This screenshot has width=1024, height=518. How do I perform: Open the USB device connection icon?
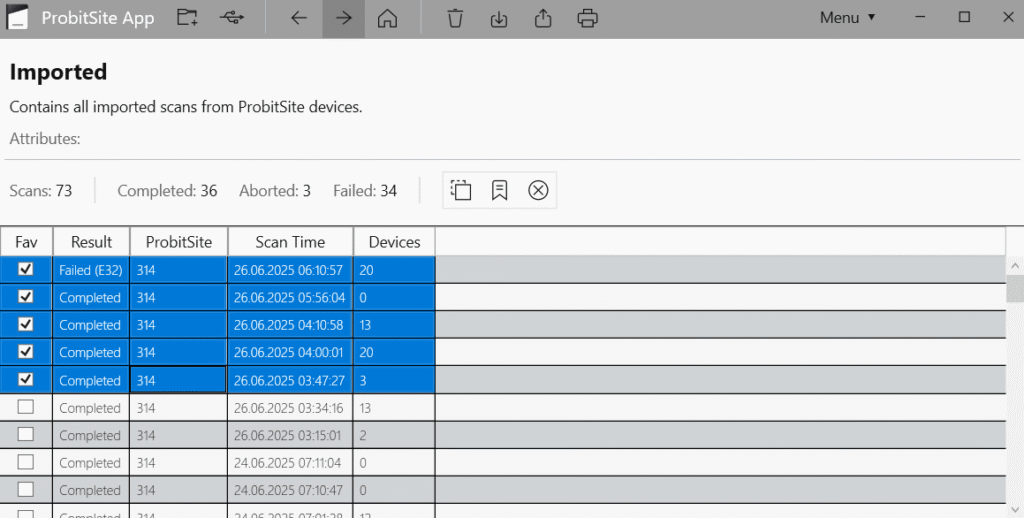pyautogui.click(x=232, y=18)
